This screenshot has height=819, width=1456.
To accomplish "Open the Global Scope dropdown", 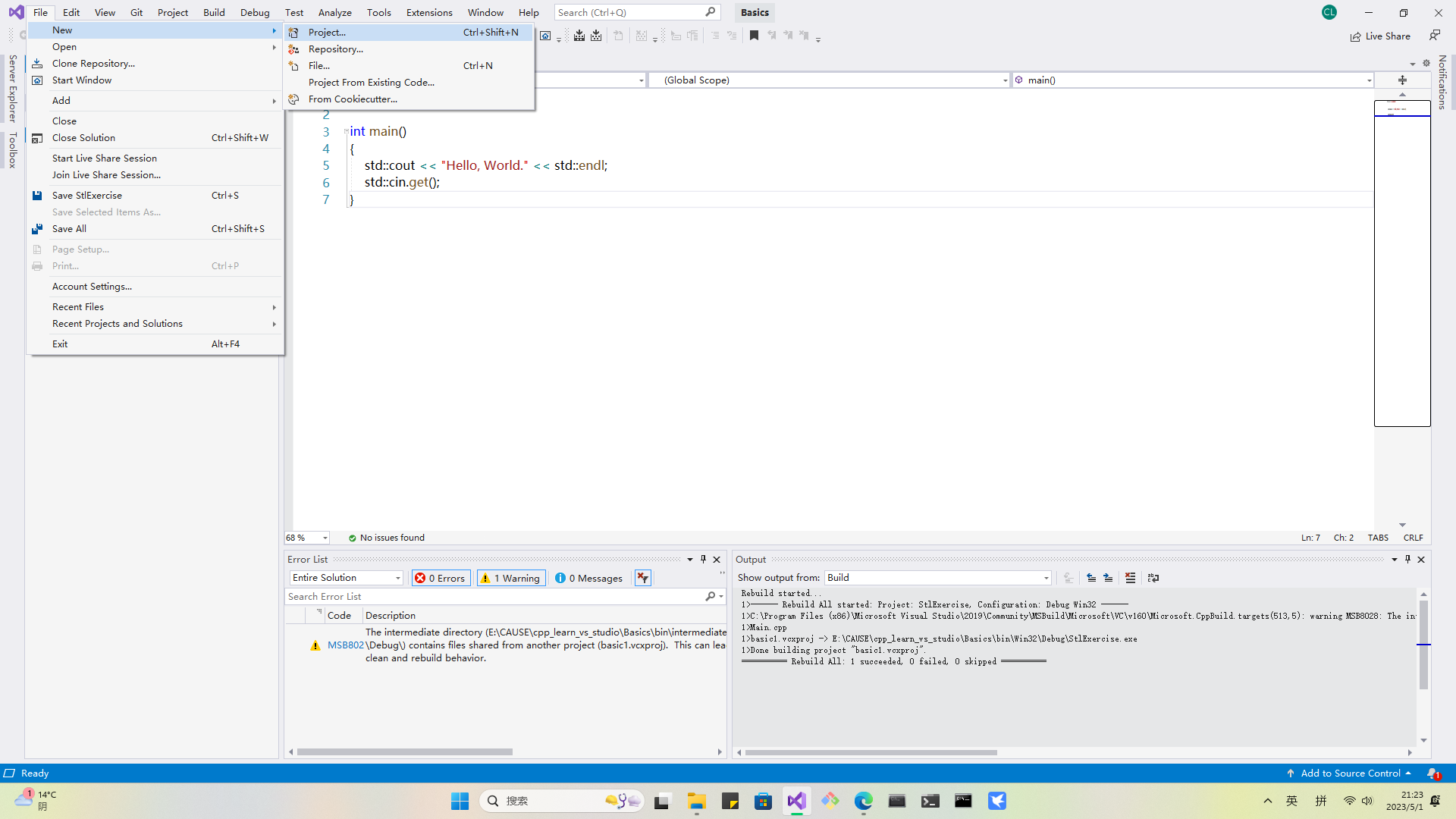I will 830,80.
